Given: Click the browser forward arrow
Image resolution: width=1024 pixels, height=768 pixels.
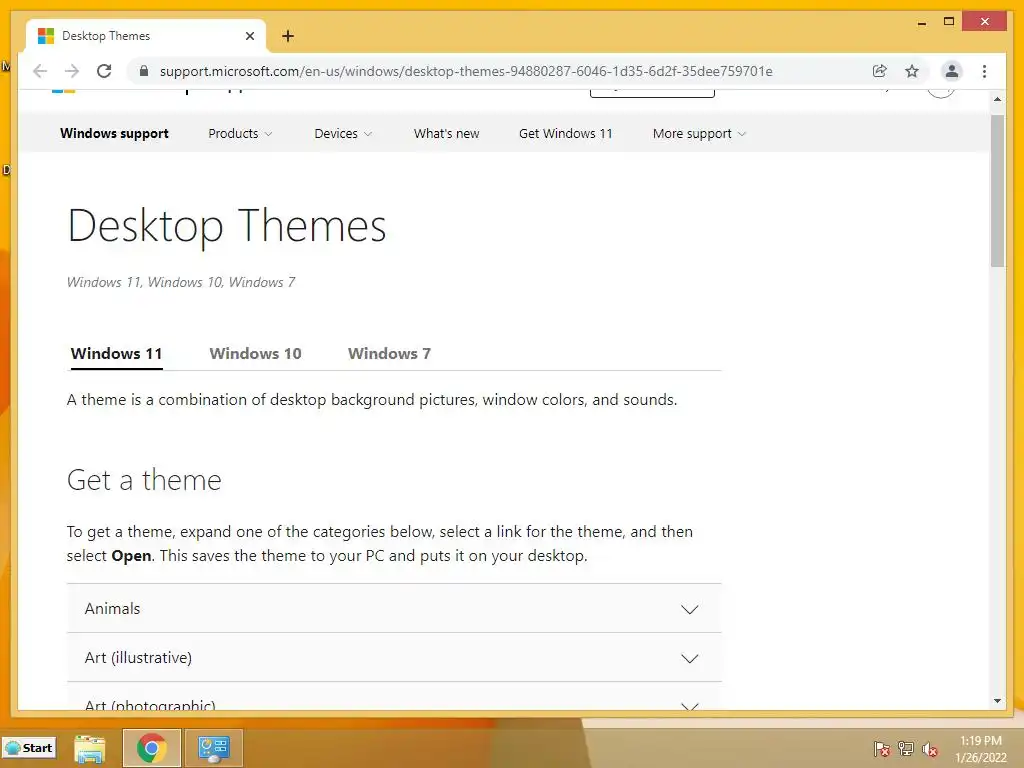Looking at the screenshot, I should [x=72, y=71].
